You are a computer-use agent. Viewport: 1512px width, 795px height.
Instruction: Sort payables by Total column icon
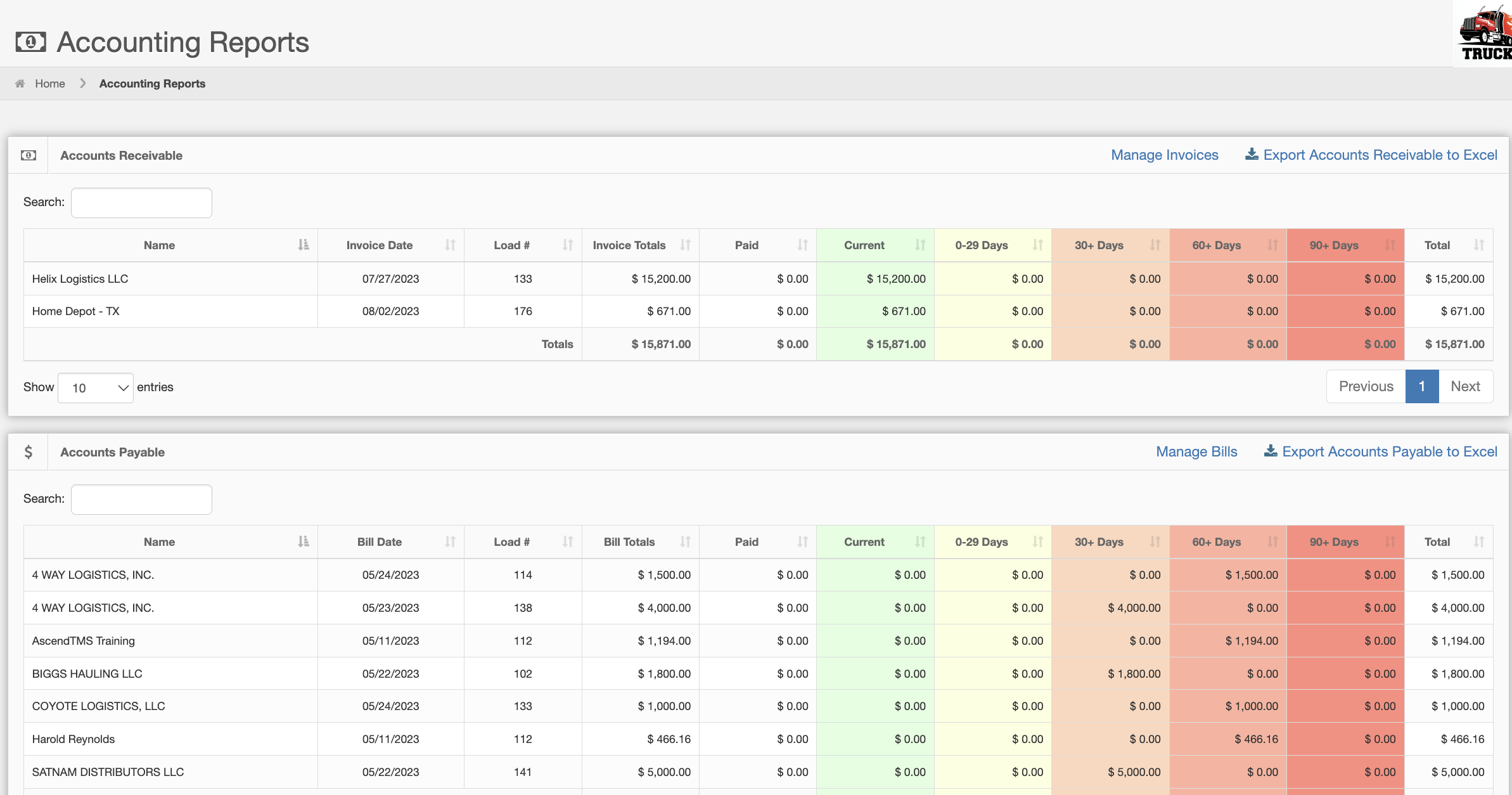[1478, 542]
